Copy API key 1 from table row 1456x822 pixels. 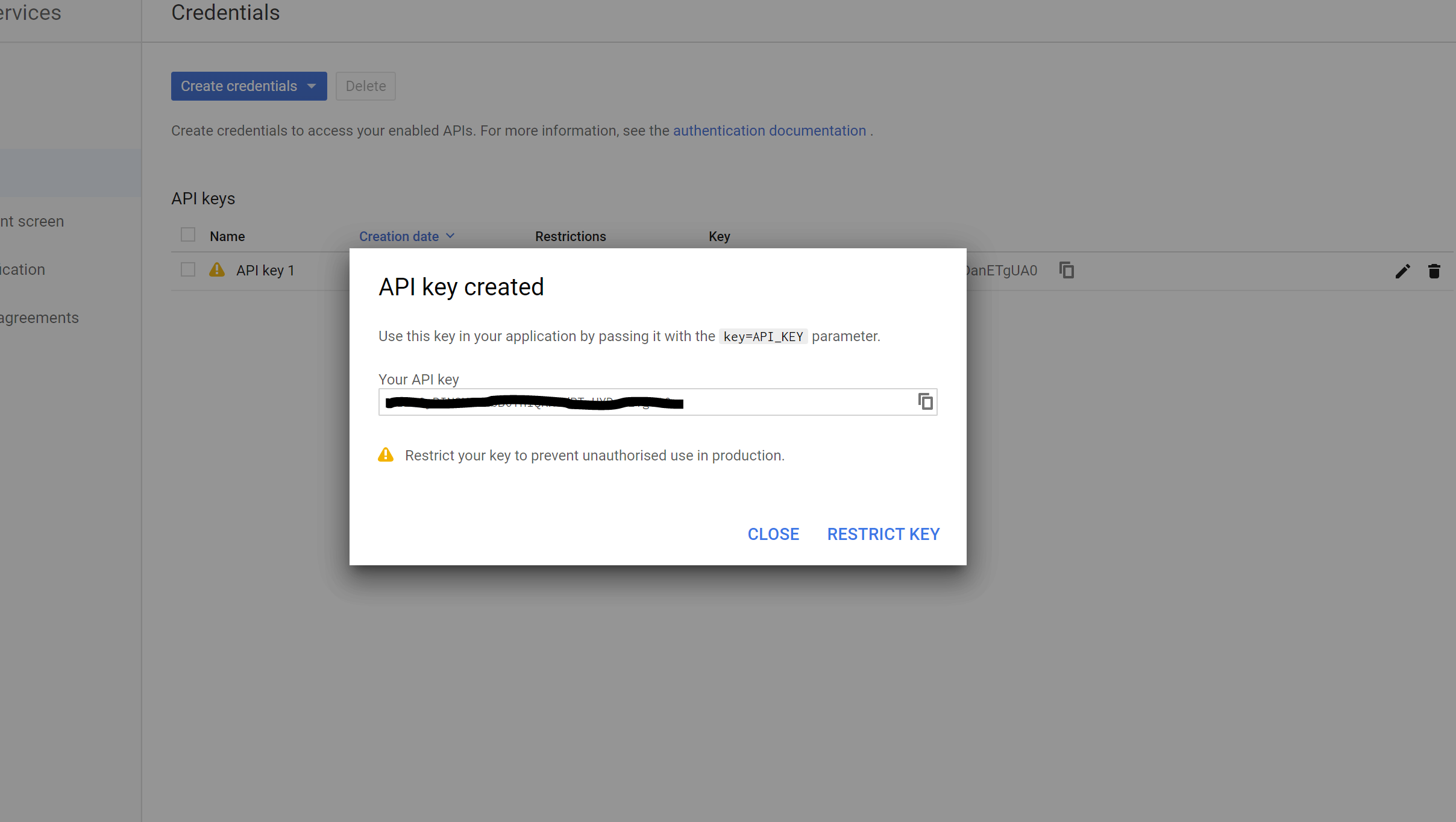point(1066,270)
